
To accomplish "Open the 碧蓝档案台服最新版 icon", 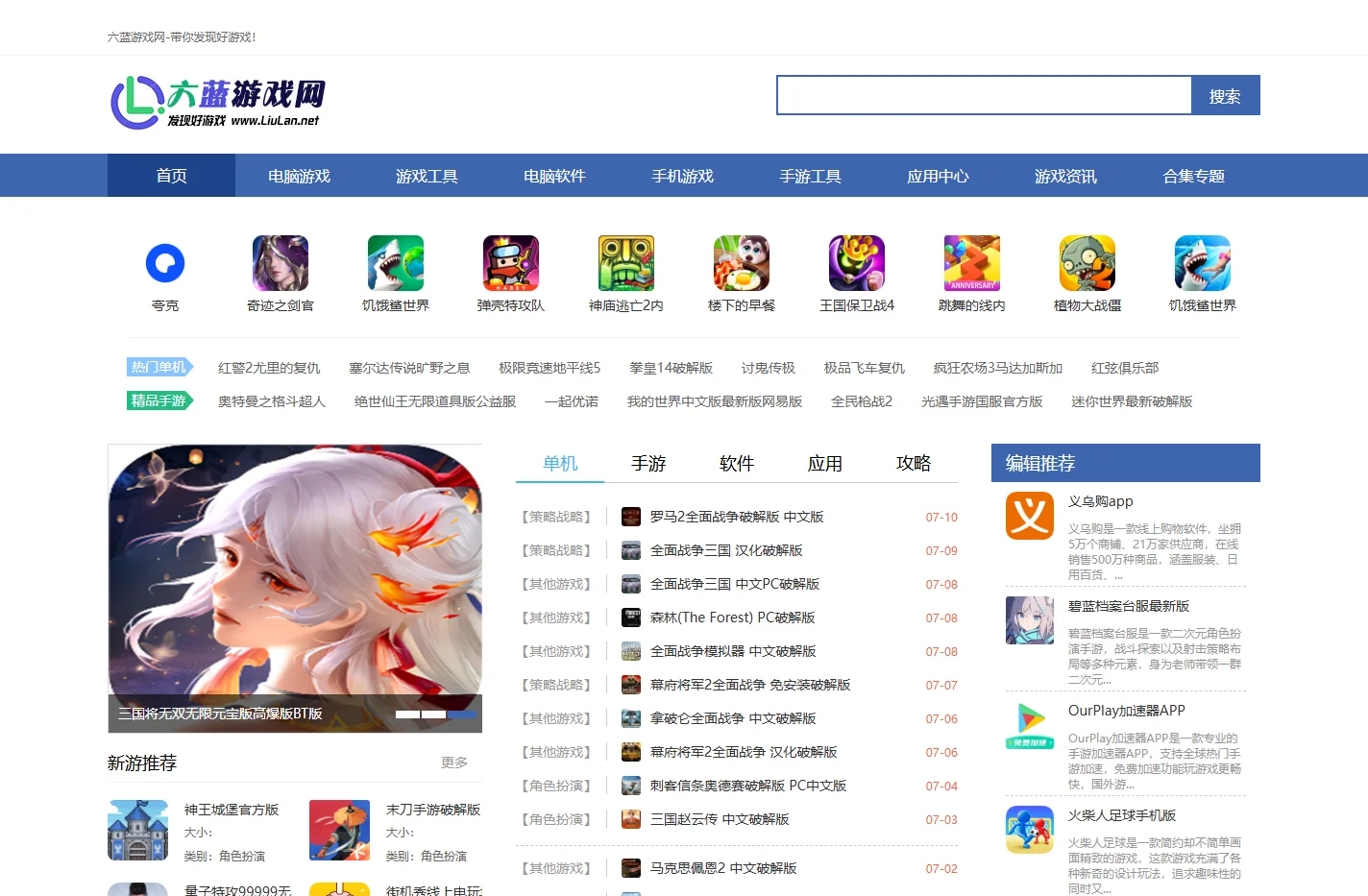I will click(x=1030, y=620).
